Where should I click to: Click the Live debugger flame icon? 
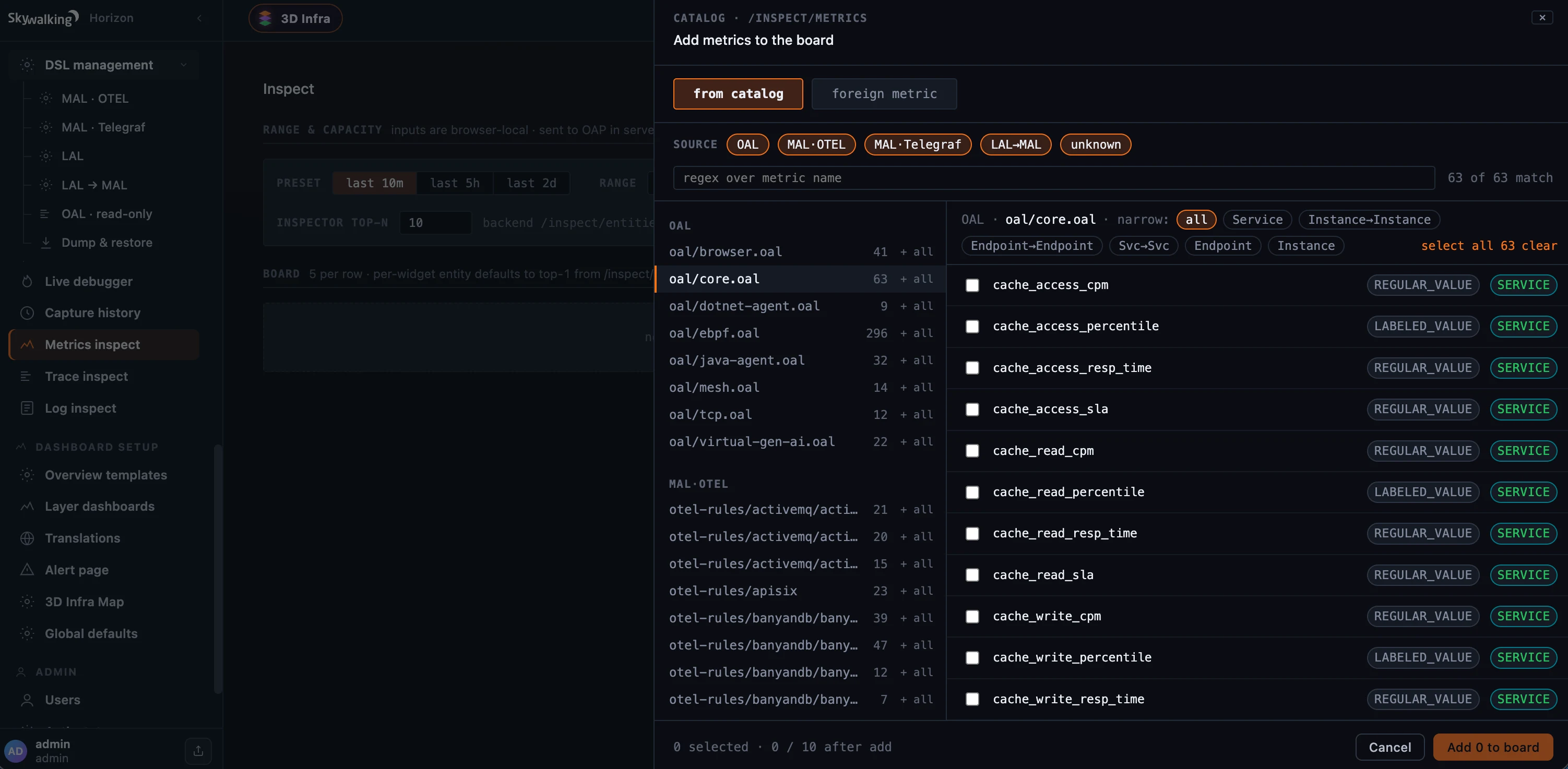click(x=27, y=281)
